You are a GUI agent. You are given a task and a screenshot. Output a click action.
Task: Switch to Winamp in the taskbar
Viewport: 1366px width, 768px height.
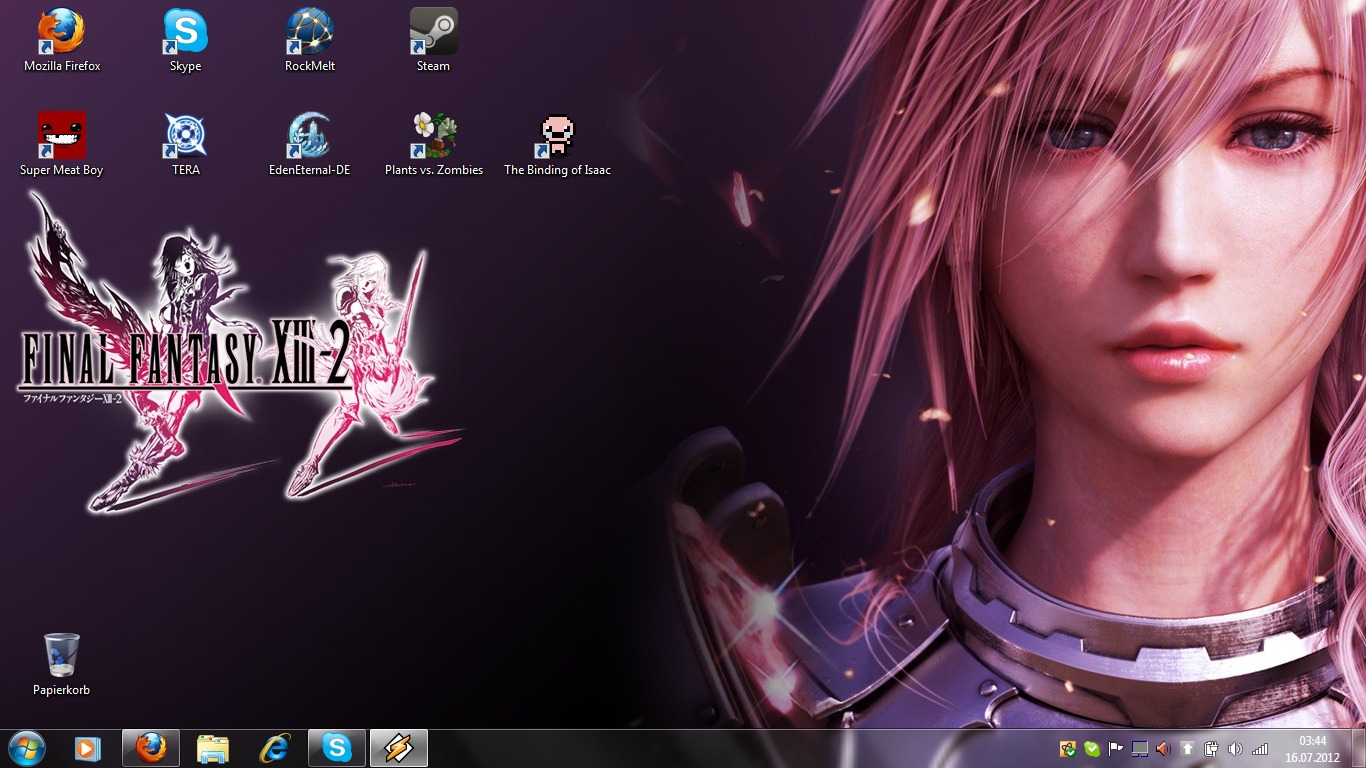coord(399,748)
